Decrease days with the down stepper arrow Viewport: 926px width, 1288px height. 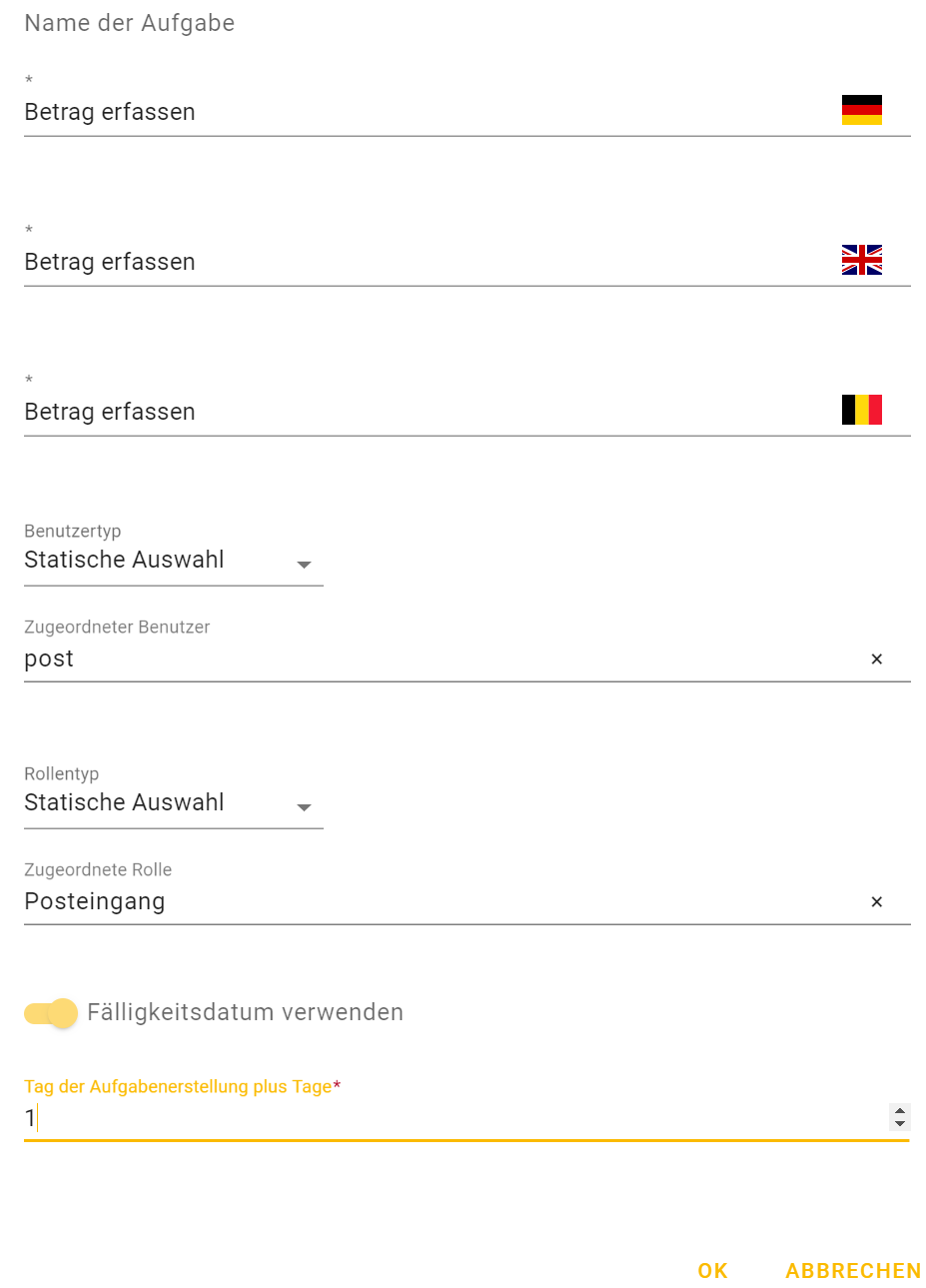click(900, 1124)
